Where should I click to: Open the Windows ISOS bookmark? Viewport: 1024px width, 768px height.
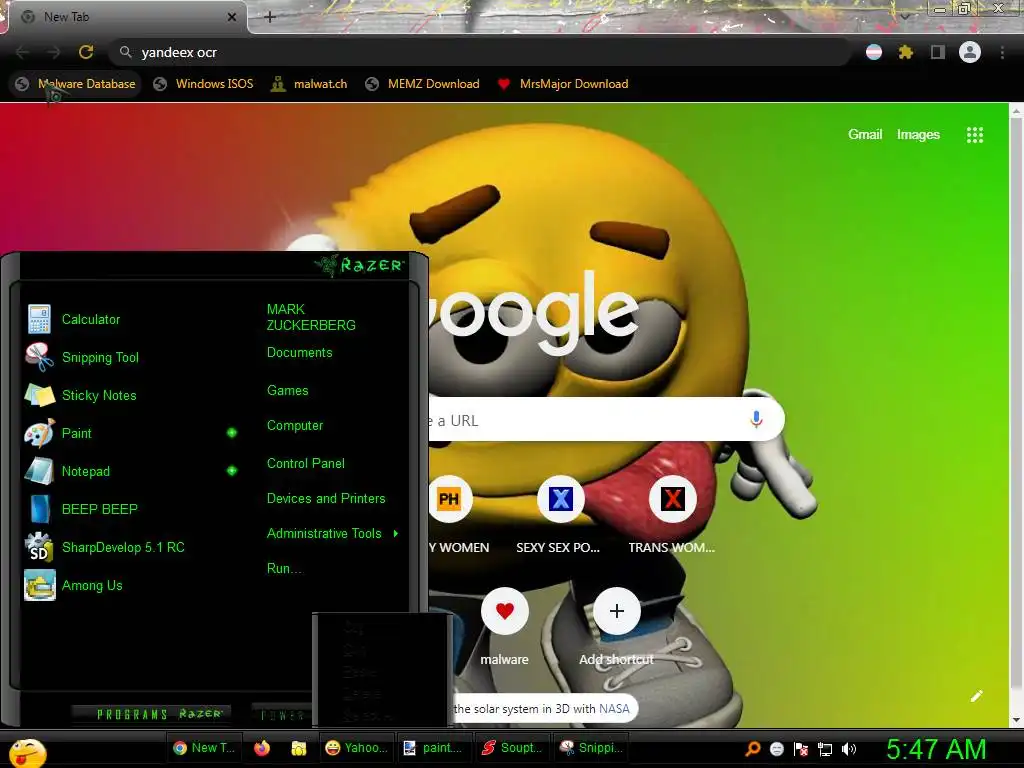point(203,84)
